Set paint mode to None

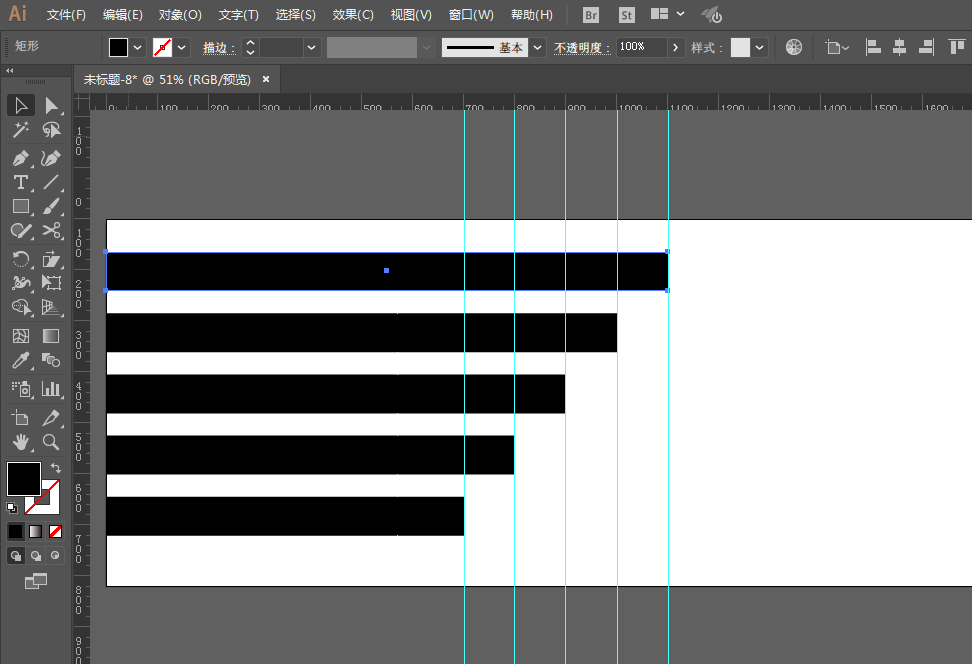click(x=55, y=531)
